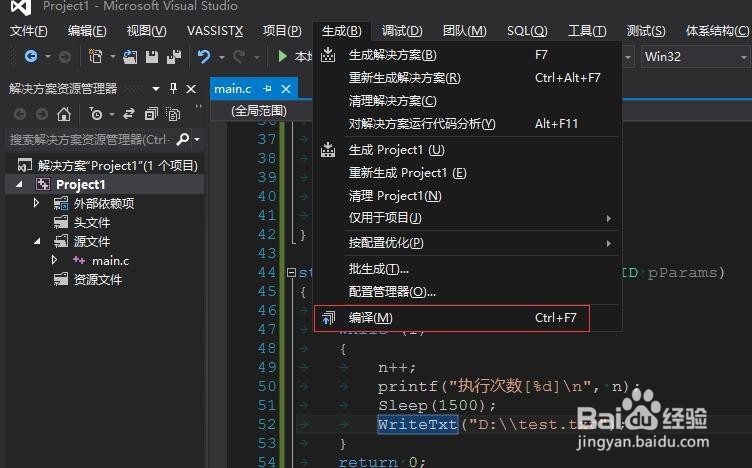
Task: Open the 工具(T) menu
Action: point(587,31)
